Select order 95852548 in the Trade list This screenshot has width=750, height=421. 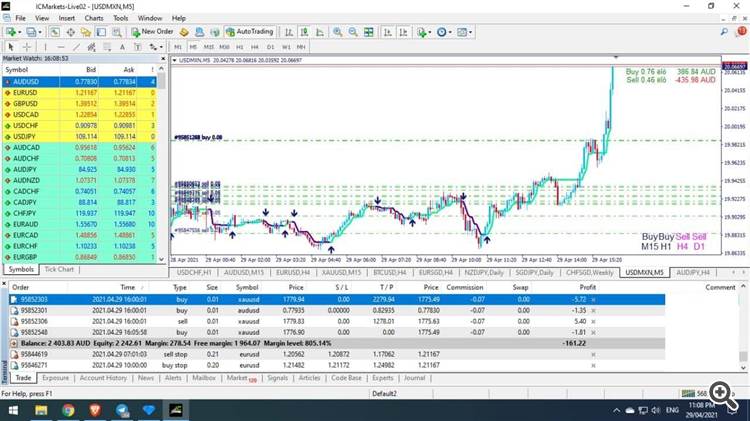pos(337,332)
